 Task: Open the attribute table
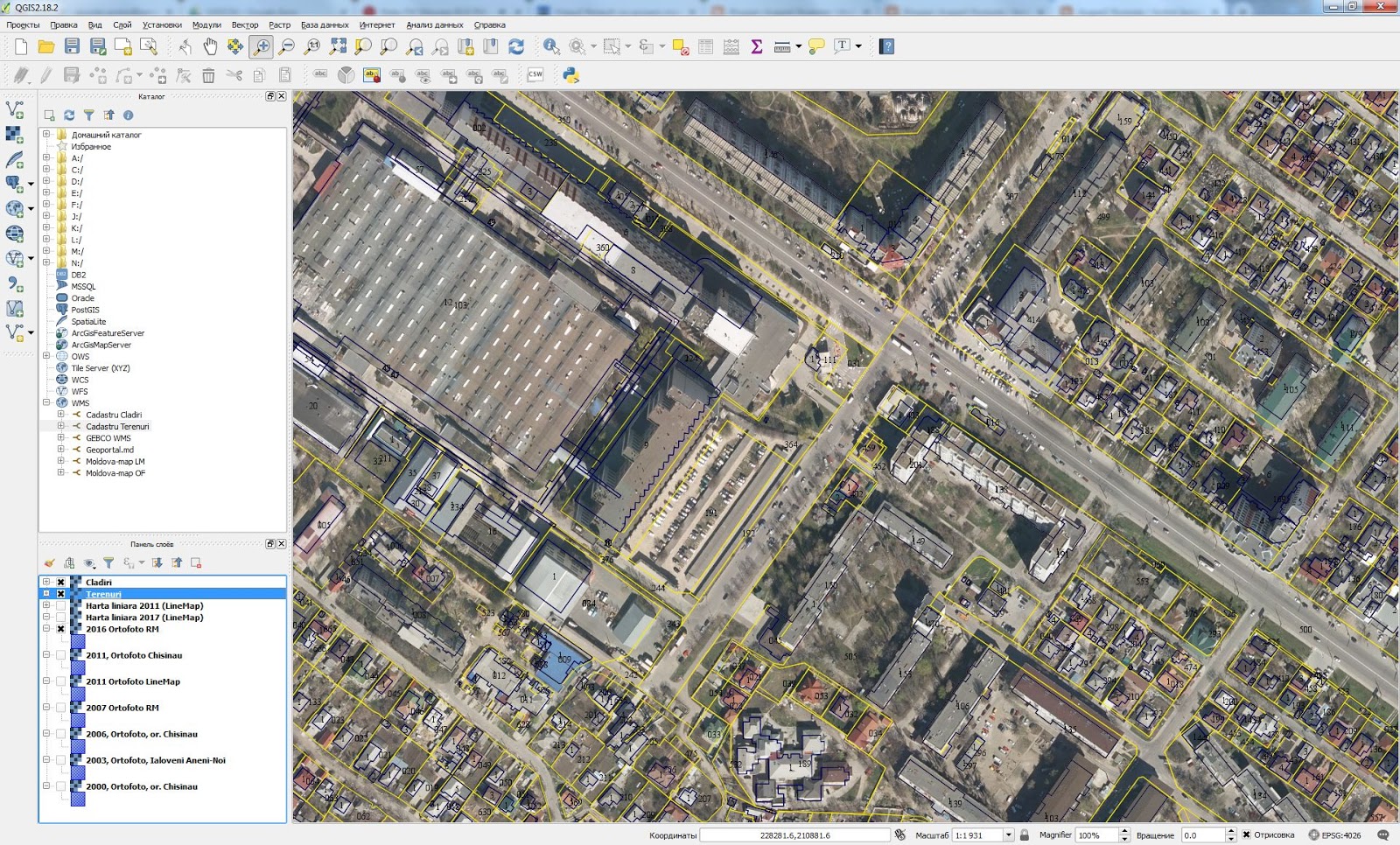pyautogui.click(x=706, y=46)
